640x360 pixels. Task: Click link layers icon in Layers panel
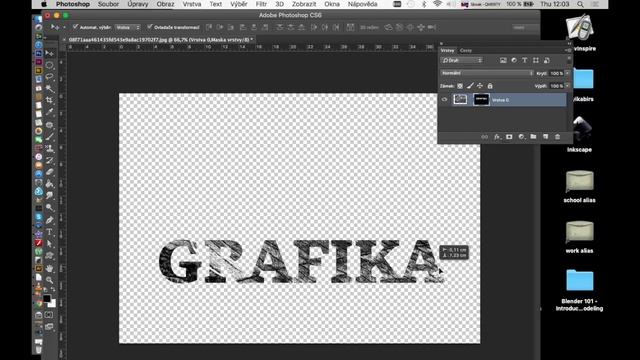point(484,137)
